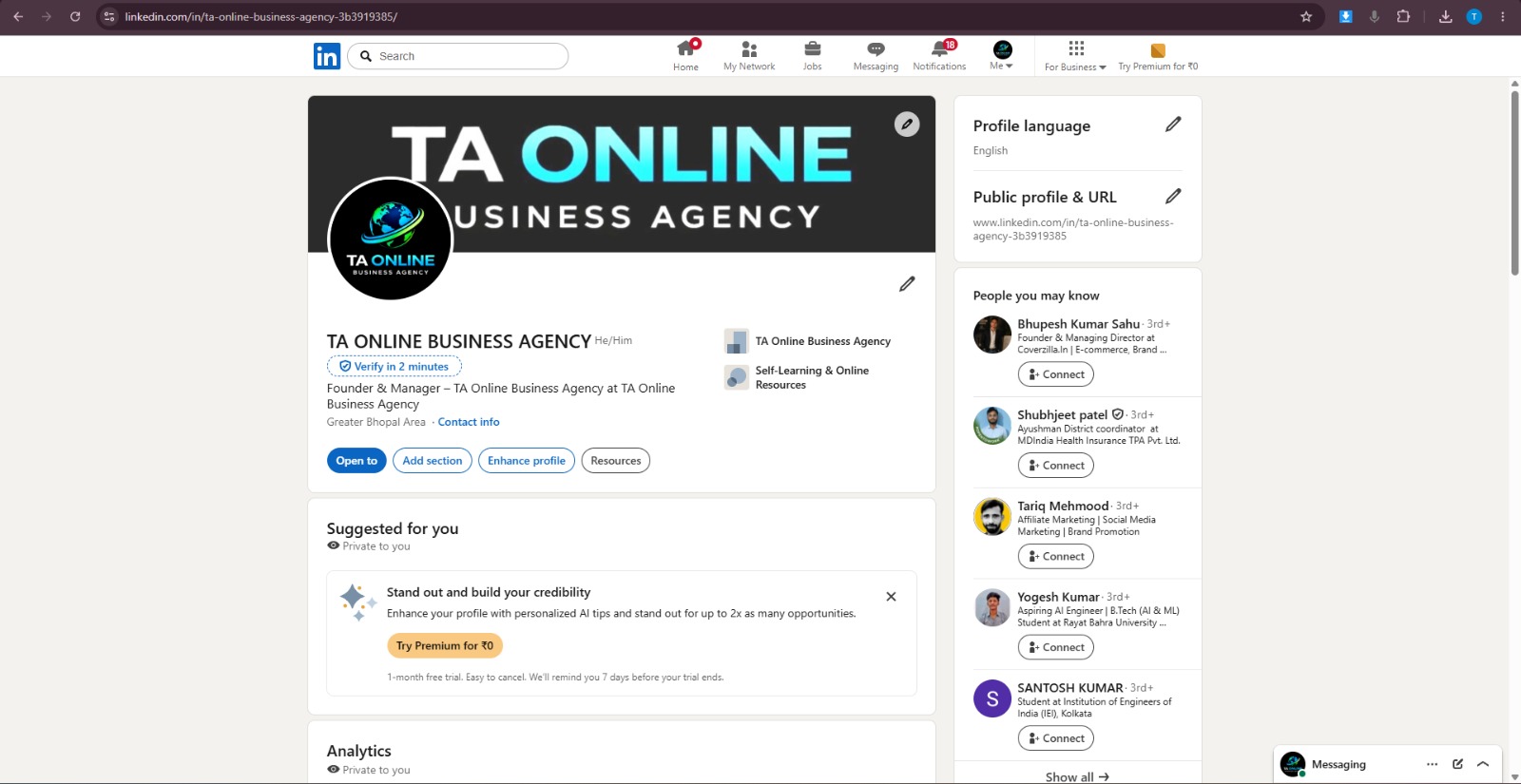Click the Open to button
The image size is (1521, 784).
tap(356, 461)
